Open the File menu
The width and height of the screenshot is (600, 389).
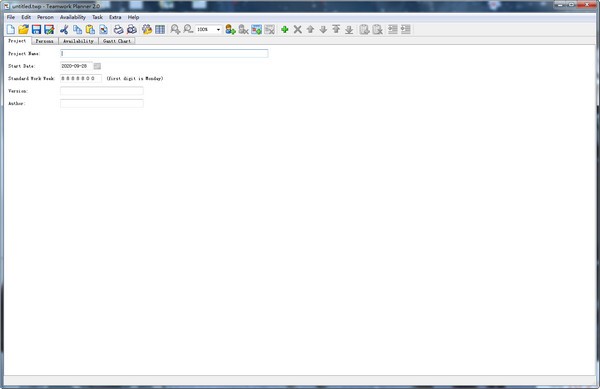[x=11, y=17]
